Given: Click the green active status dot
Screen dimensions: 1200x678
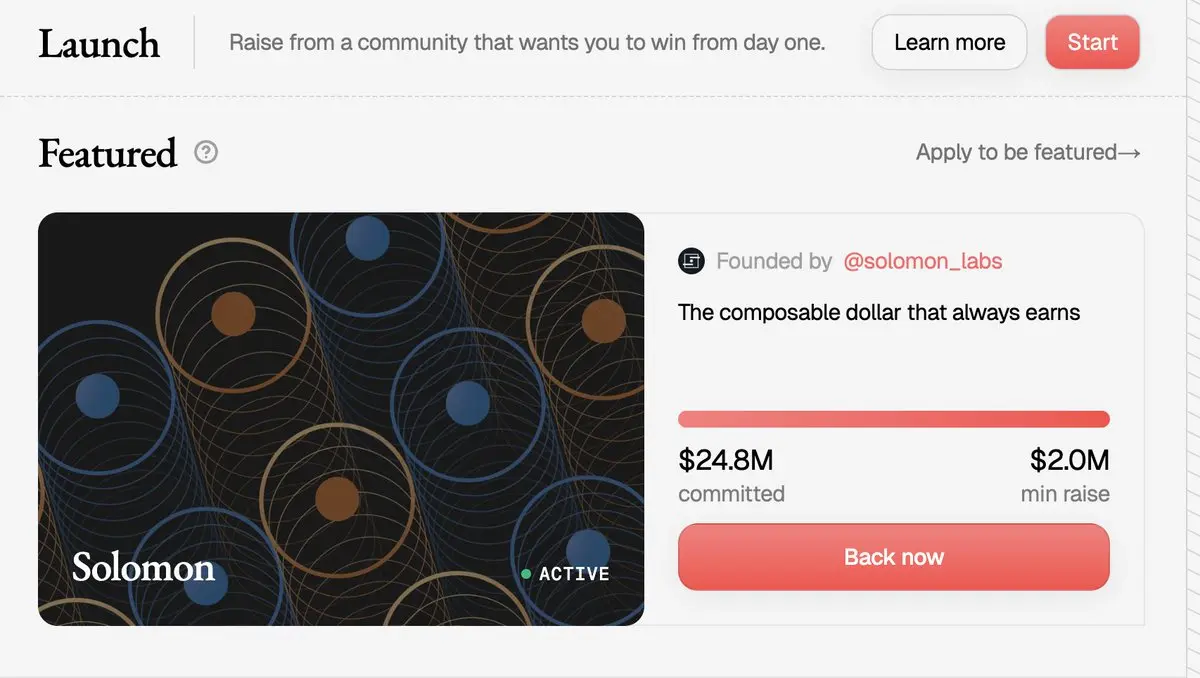Looking at the screenshot, I should 526,574.
